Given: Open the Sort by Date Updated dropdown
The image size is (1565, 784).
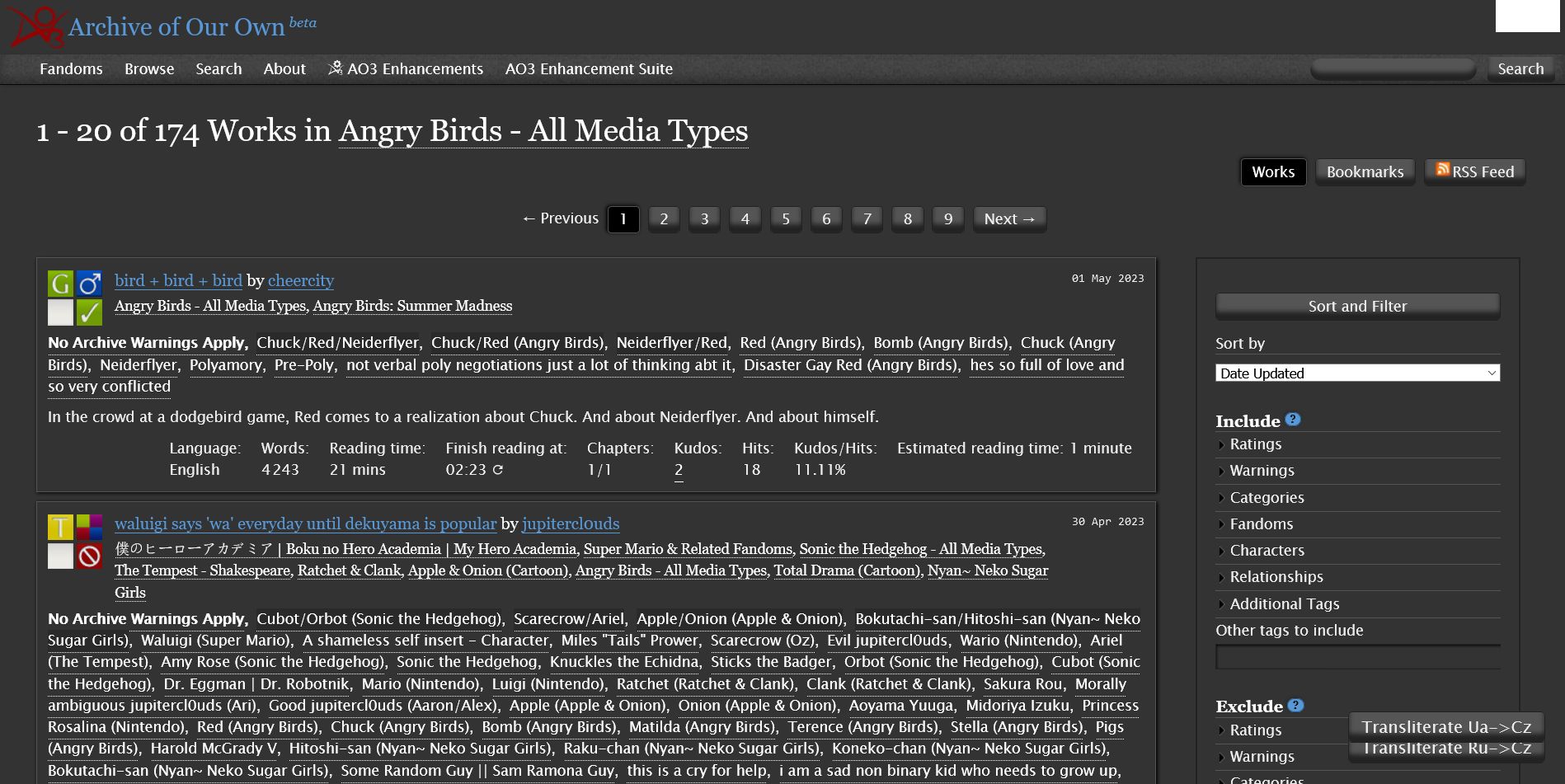Looking at the screenshot, I should (x=1357, y=373).
